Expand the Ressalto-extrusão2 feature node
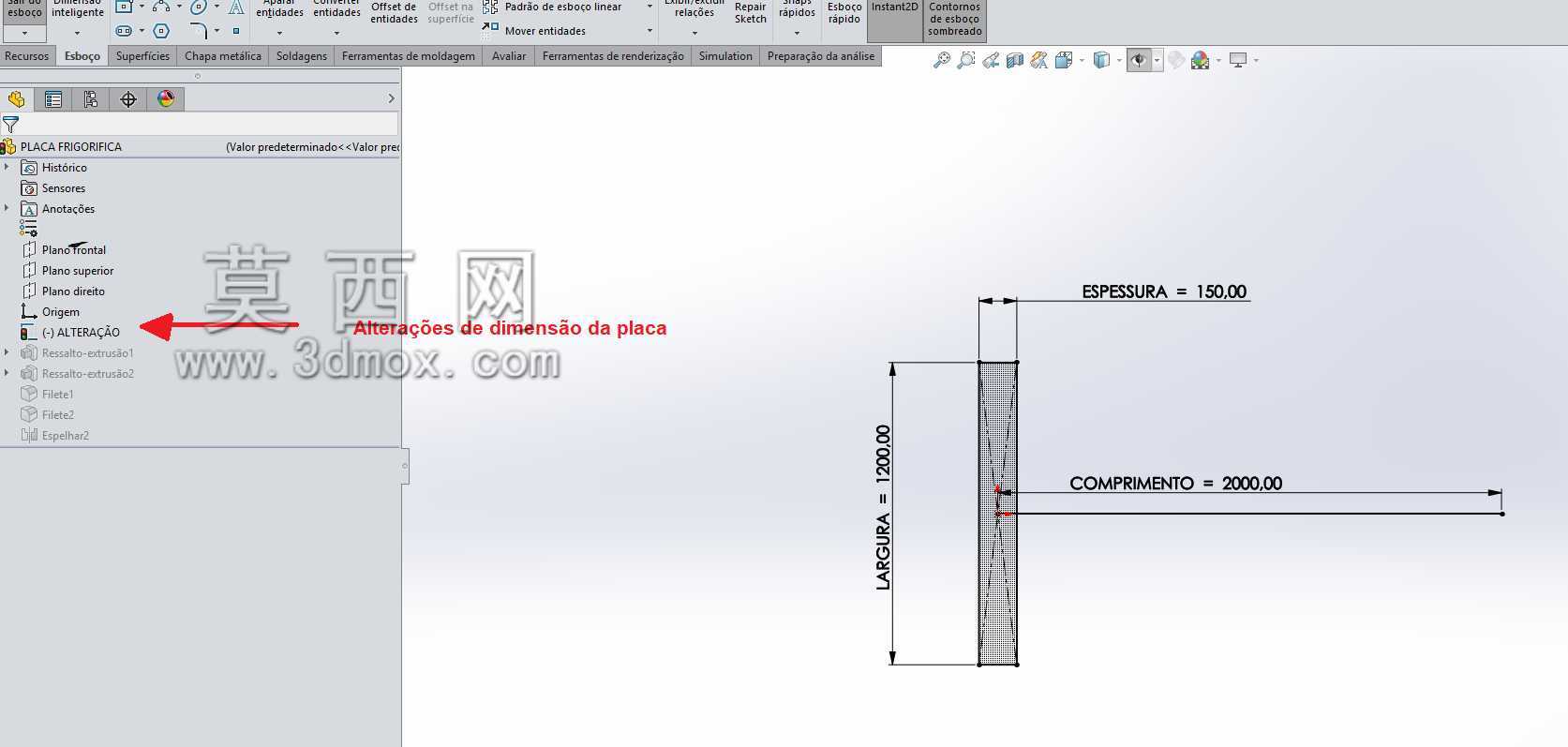Viewport: 1568px width, 747px height. (7, 373)
